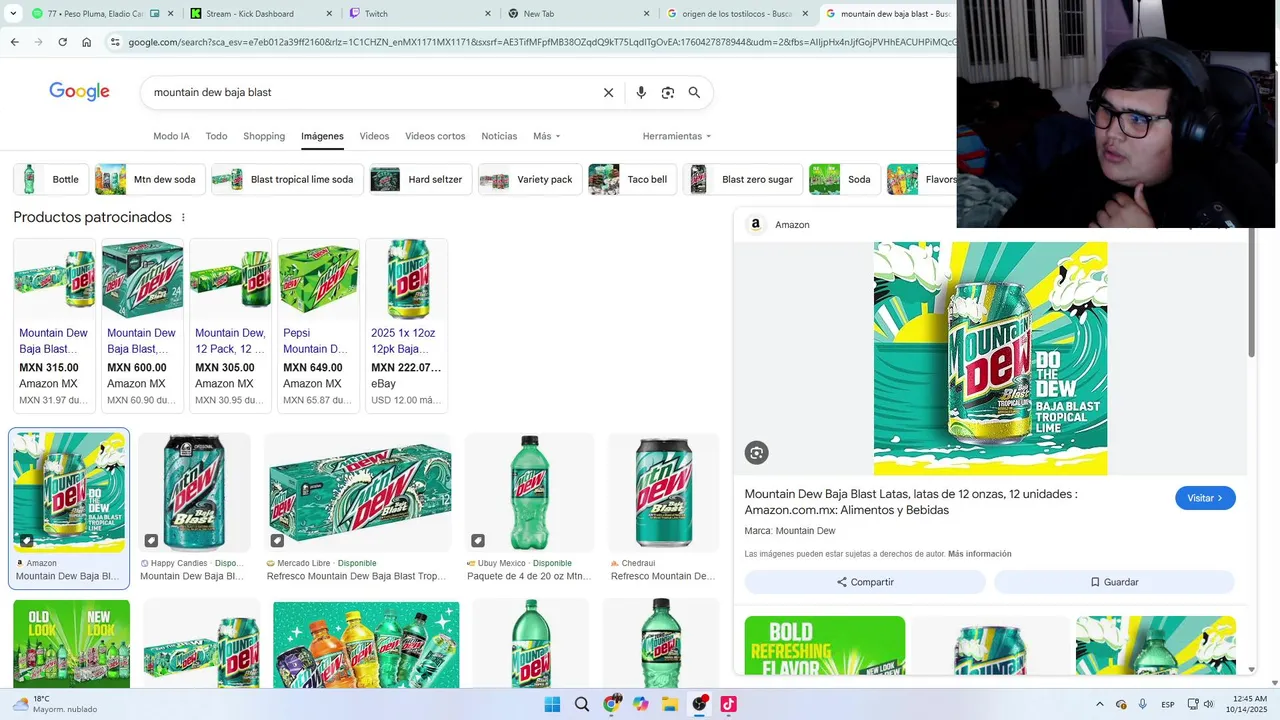Open Mercado Libre Baja Blast box image
This screenshot has width=1280, height=720.
[360, 492]
